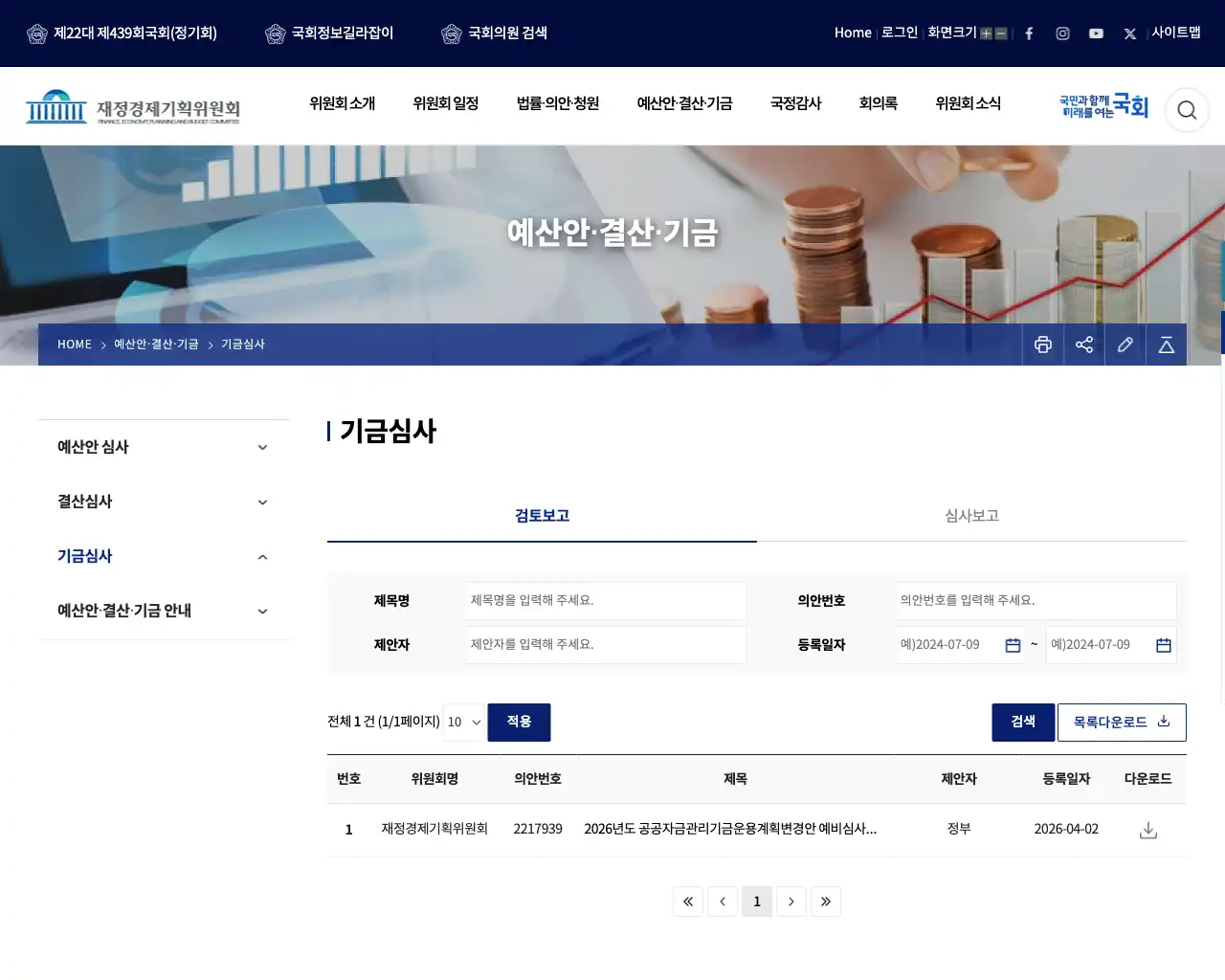Jump to top with arrow icon
1225x980 pixels.
(x=1167, y=345)
